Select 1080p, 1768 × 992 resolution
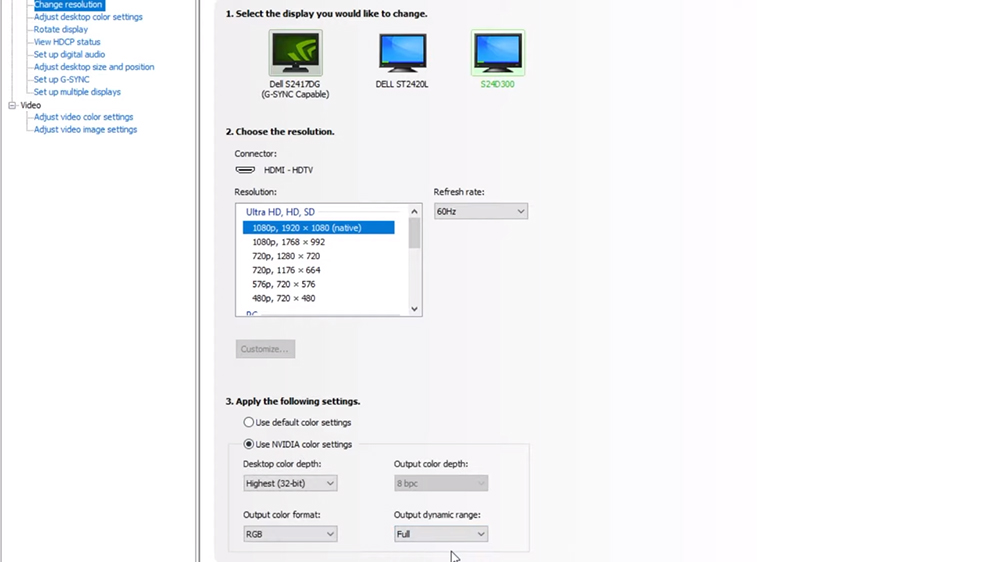This screenshot has height=562, width=1000. click(x=288, y=242)
